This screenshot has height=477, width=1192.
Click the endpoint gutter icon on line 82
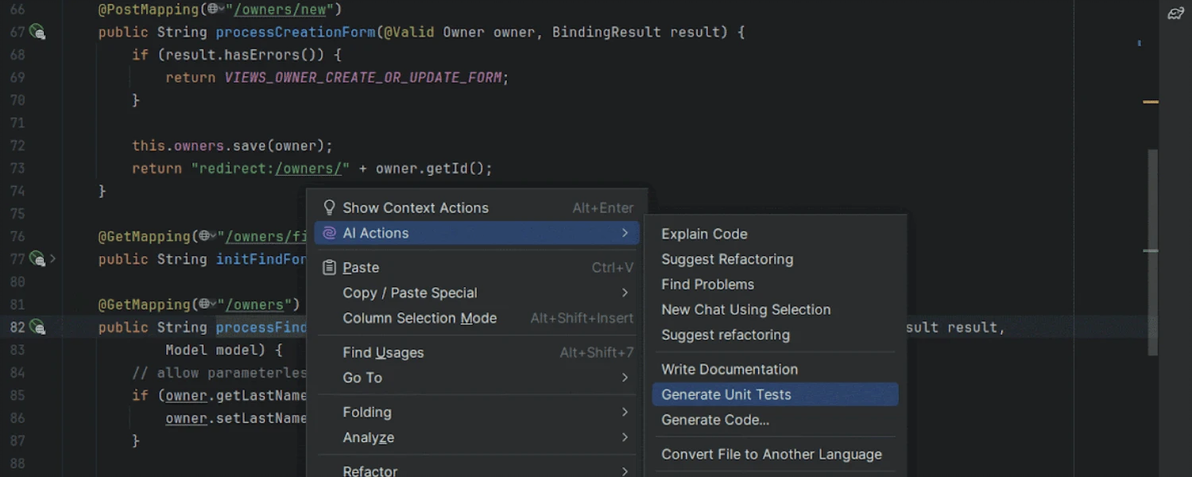click(x=37, y=327)
